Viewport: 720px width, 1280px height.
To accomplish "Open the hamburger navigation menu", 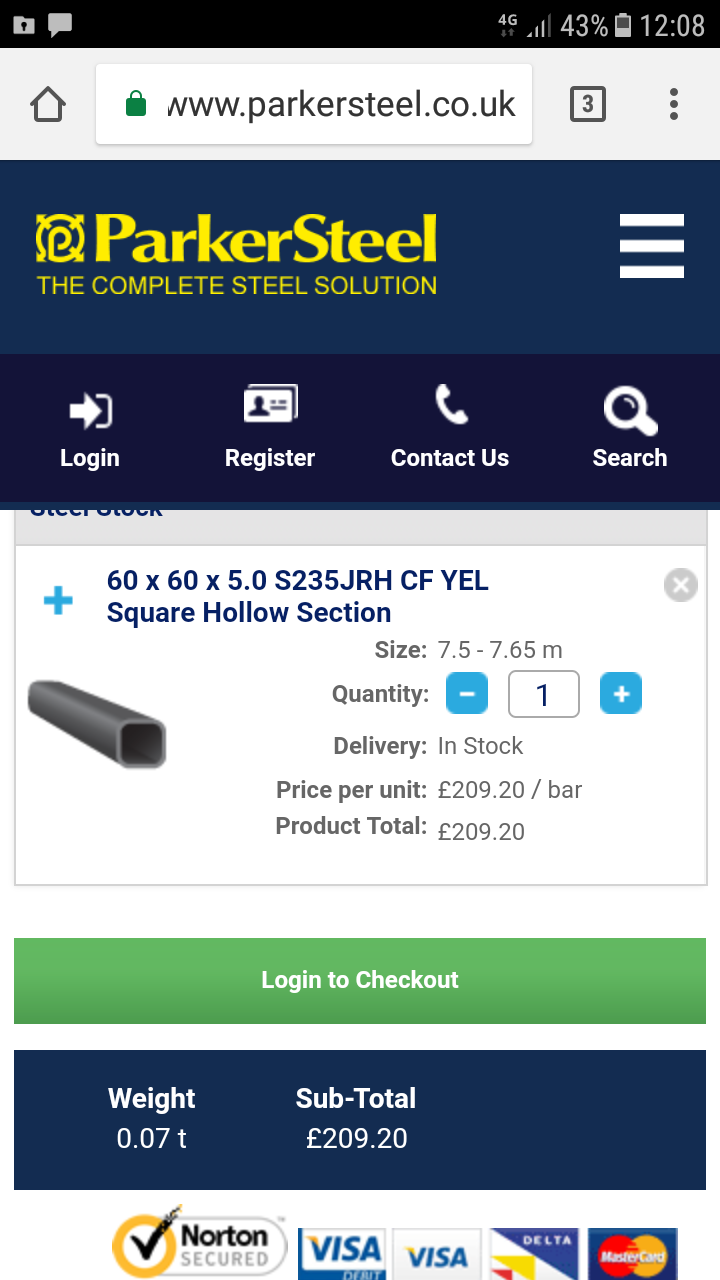I will click(x=651, y=246).
